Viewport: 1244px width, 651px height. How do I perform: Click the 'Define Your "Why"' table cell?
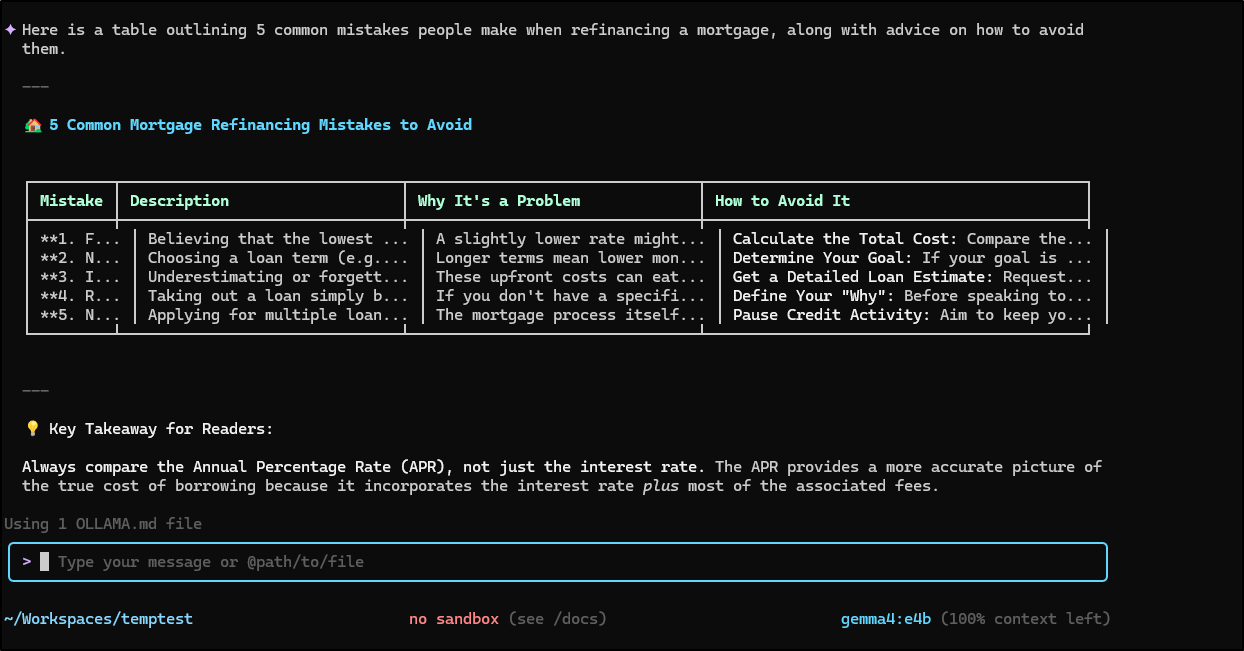pos(912,296)
